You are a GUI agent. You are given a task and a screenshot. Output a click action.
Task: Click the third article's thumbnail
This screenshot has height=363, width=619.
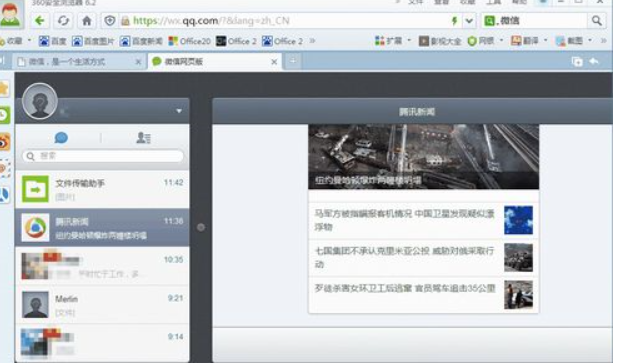pyautogui.click(x=518, y=295)
